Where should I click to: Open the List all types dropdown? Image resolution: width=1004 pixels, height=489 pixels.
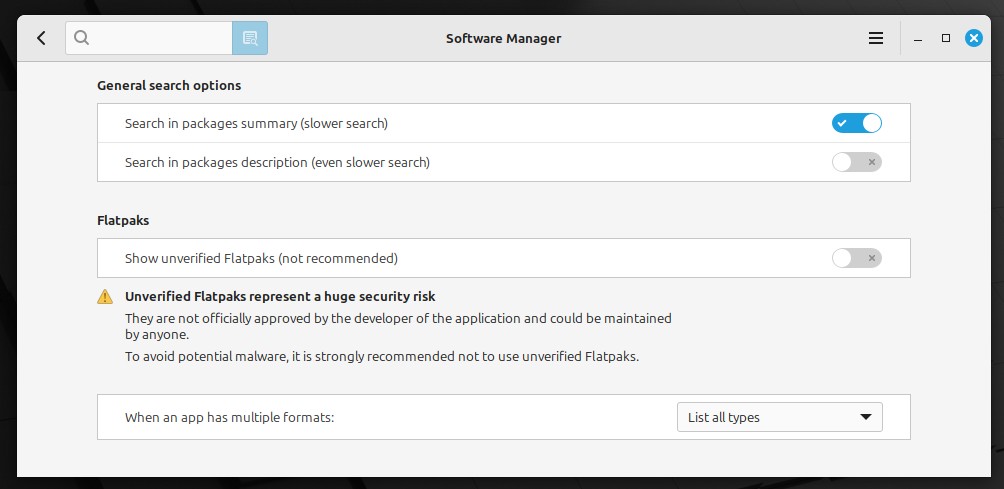(779, 417)
